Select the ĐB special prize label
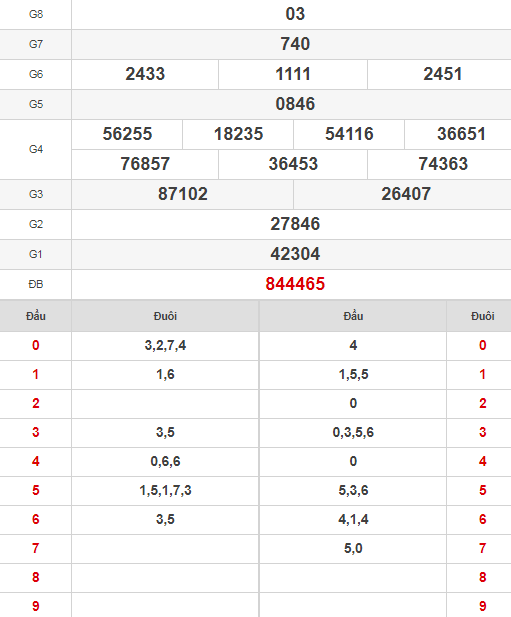The image size is (511, 617). 36,284
